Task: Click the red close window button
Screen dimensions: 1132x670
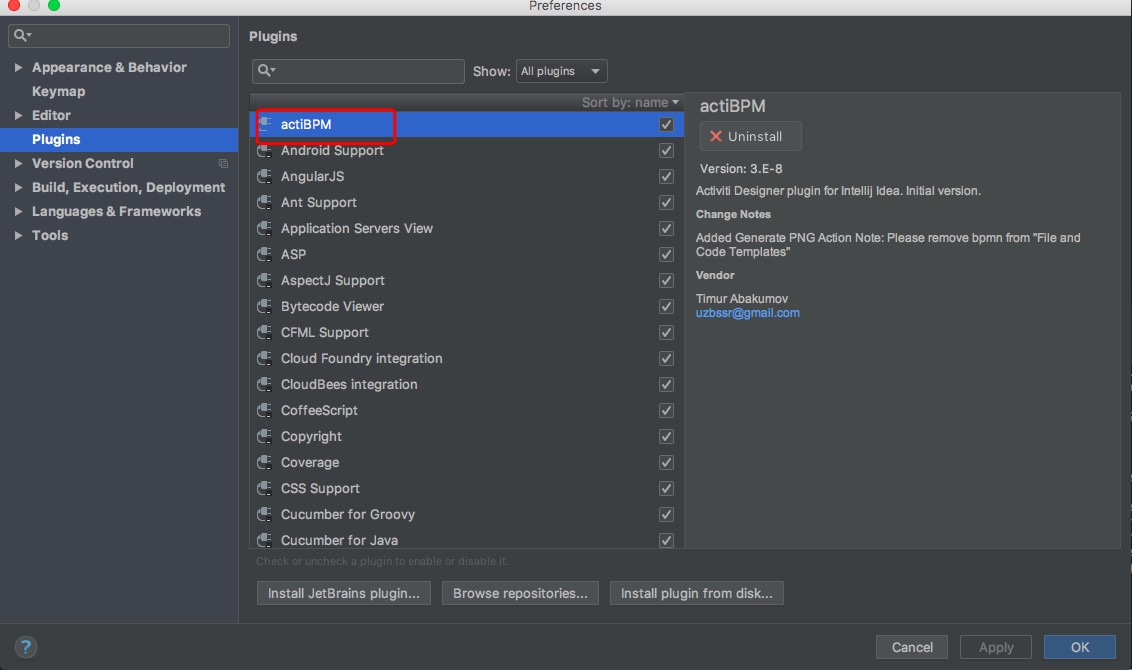Action: [x=13, y=4]
